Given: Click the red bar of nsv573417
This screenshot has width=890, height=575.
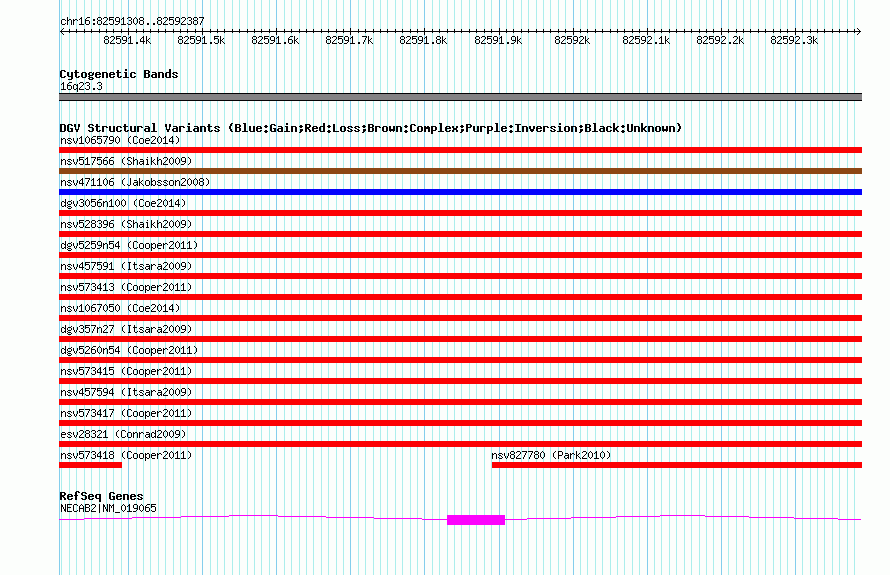Looking at the screenshot, I should tap(460, 423).
